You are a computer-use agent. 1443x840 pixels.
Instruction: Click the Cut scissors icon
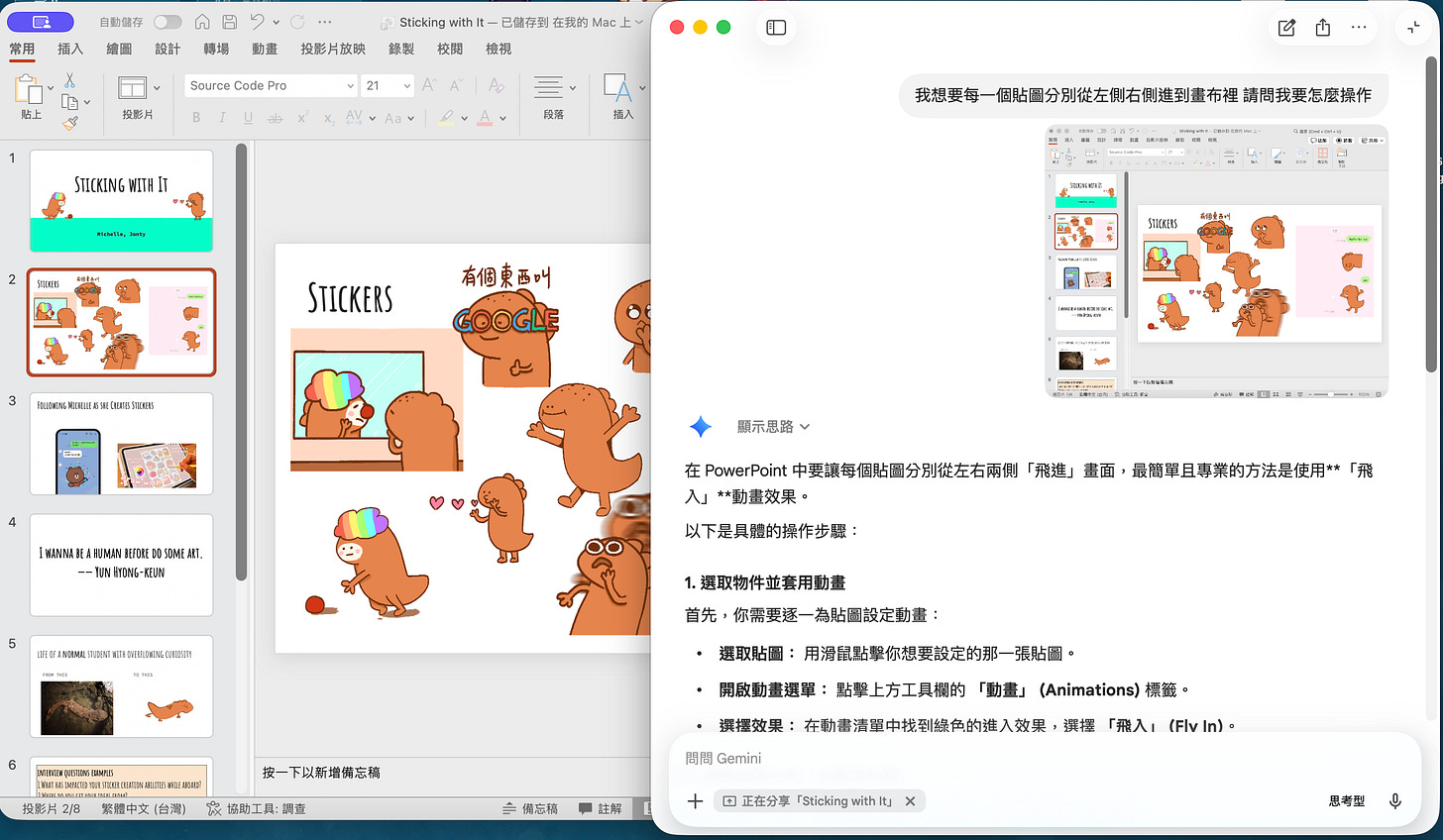click(69, 80)
